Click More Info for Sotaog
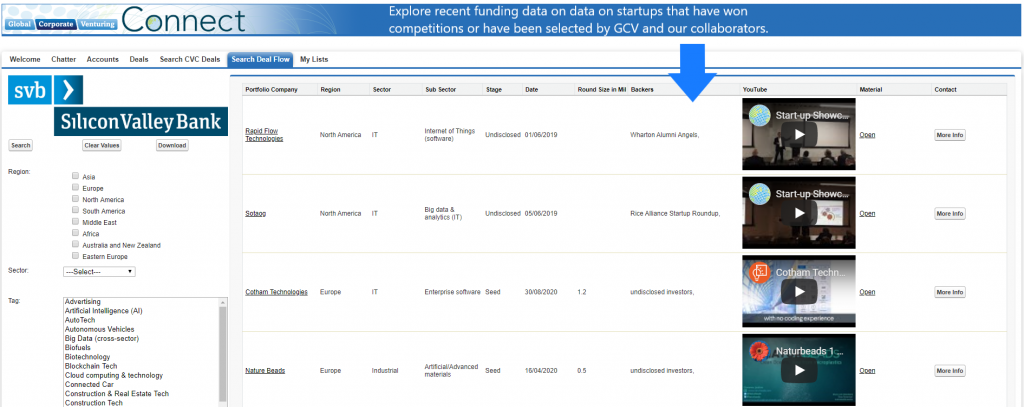The width and height of the screenshot is (1024, 407). pos(949,213)
